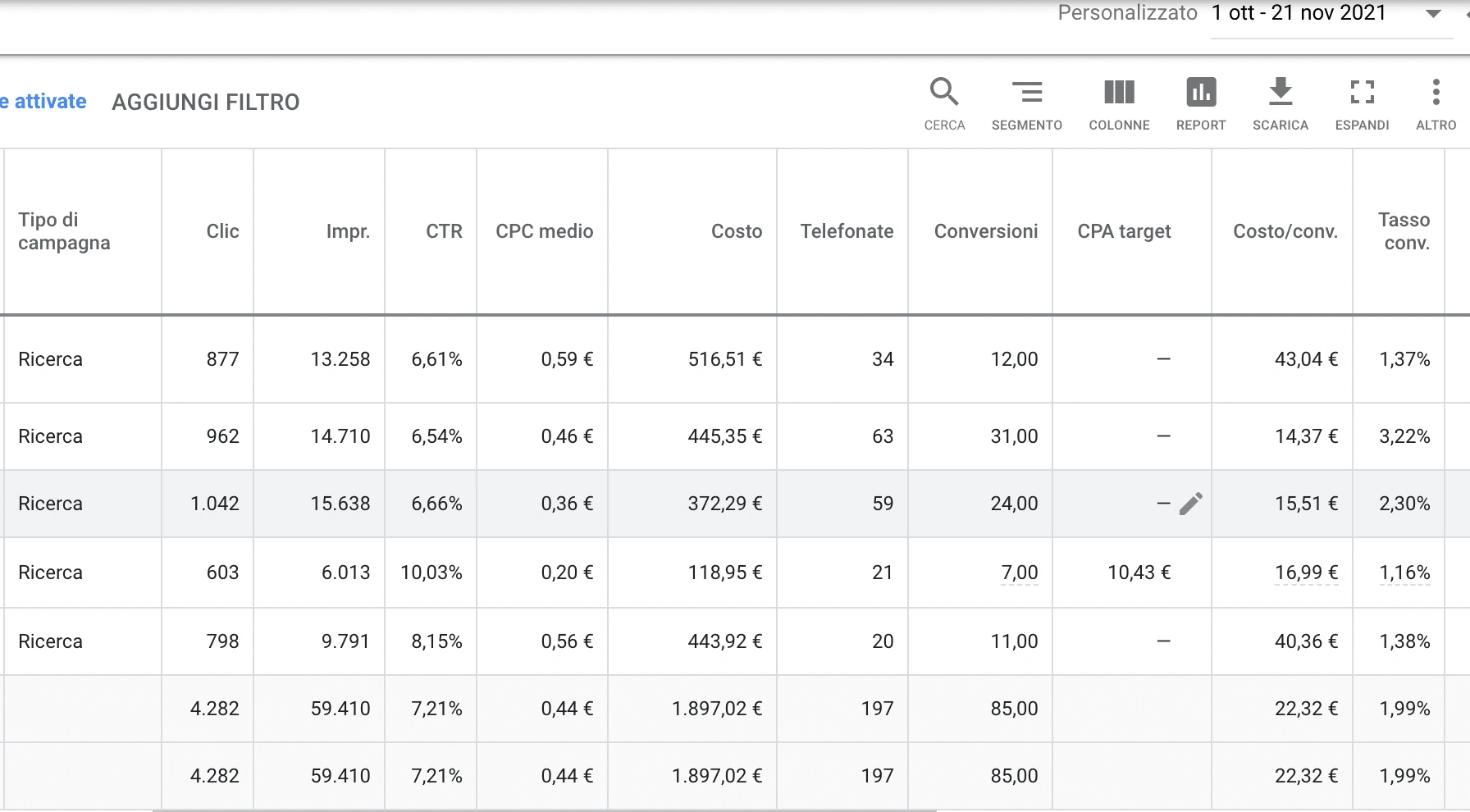The width and height of the screenshot is (1470, 812).
Task: Click clicks value 962
Action: tap(222, 436)
